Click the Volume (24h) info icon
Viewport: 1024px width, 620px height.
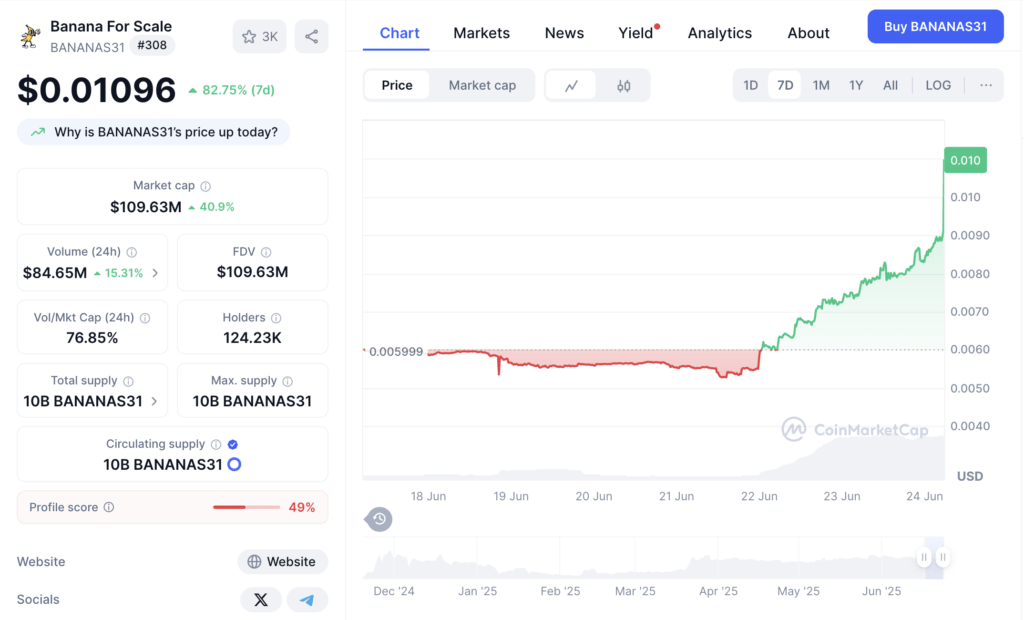132,252
